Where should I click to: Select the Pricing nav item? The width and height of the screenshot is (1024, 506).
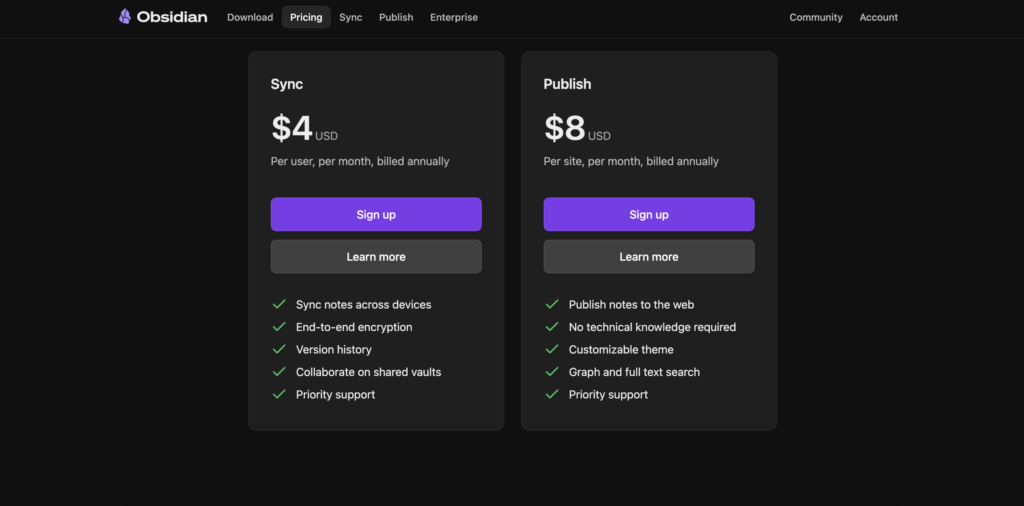coord(306,18)
